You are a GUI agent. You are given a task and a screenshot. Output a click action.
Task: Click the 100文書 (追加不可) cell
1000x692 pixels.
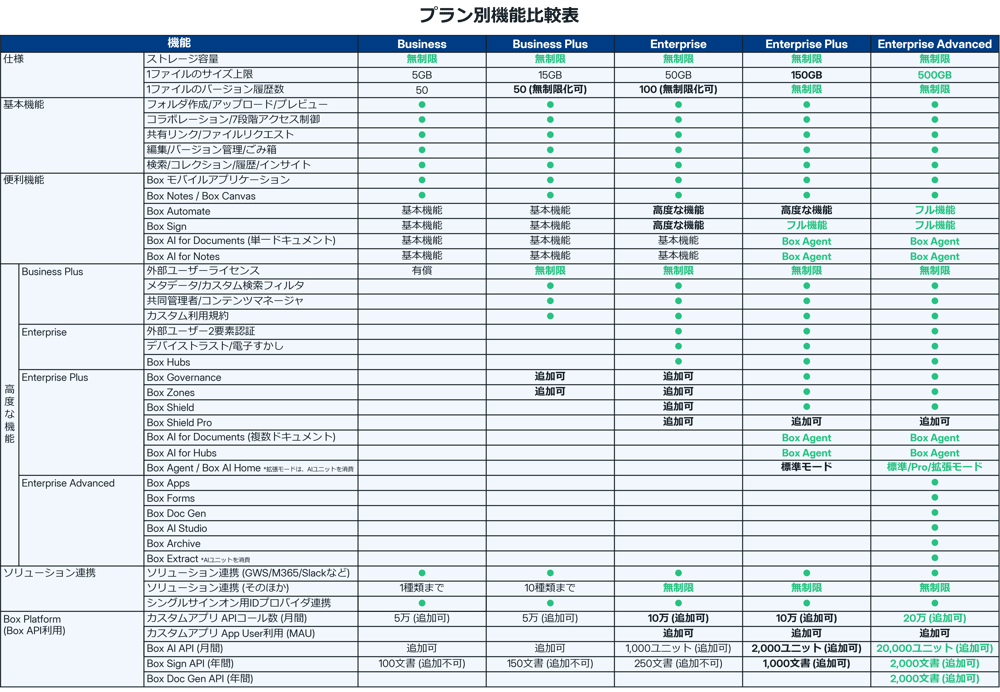[422, 663]
